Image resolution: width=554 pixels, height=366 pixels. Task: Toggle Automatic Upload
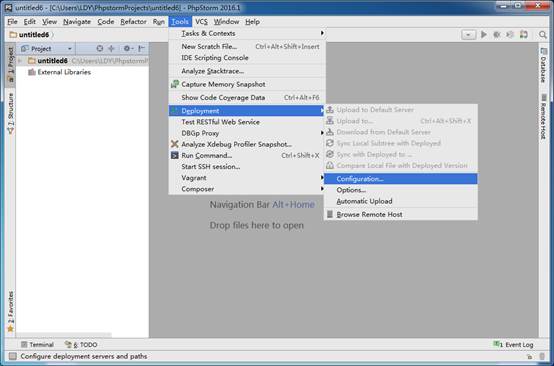[x=401, y=201]
